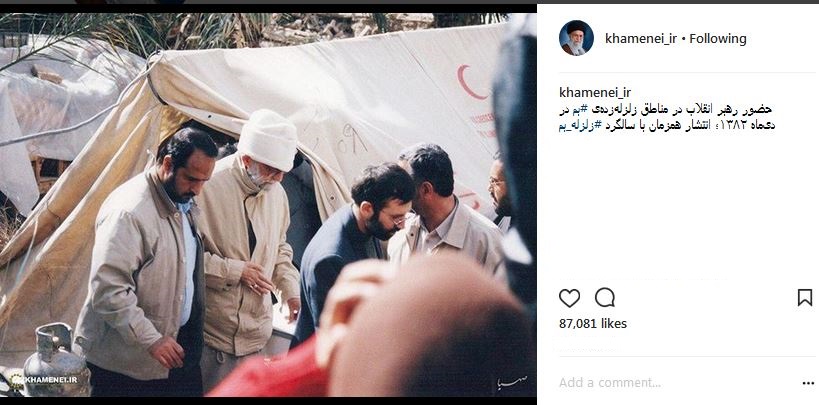
Task: Open khamenei_ir profile from header username
Action: 640,39
